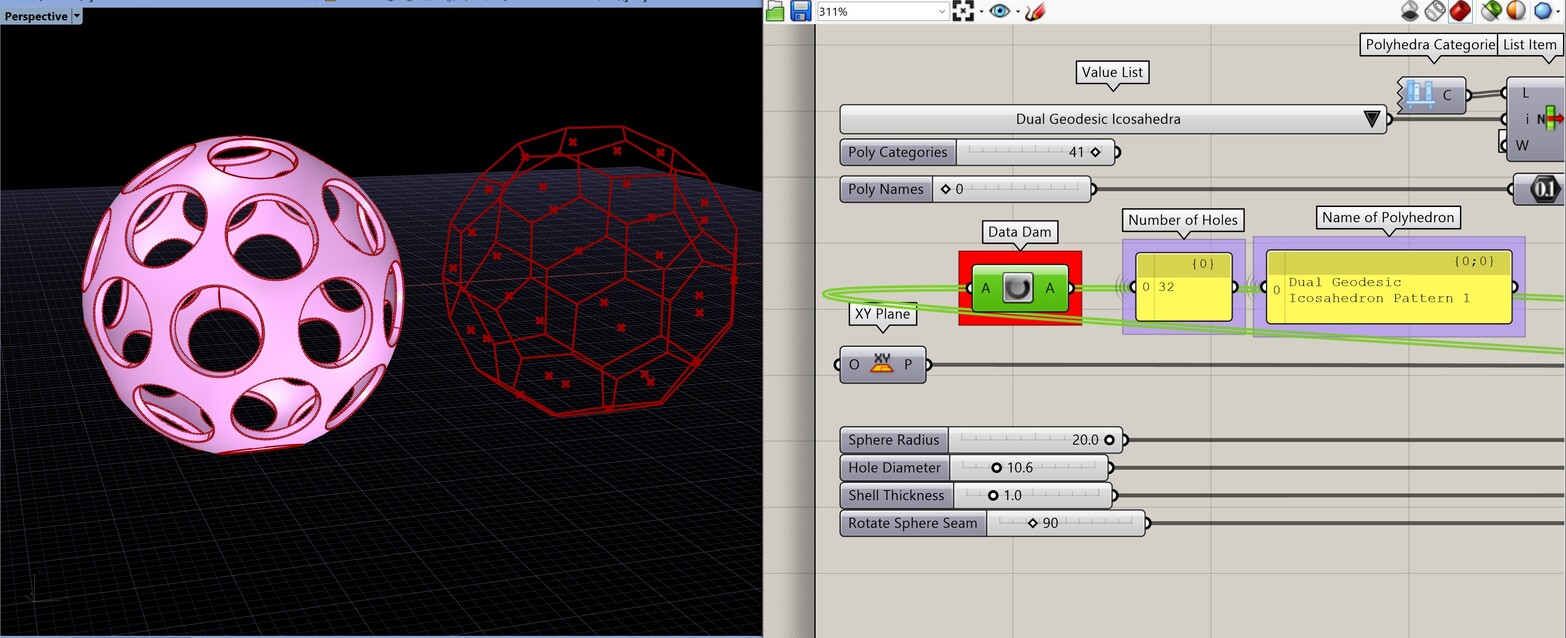Enable shaded preview with red cylinder icon
Screen dimensions: 1566x638
pyautogui.click(x=1460, y=11)
